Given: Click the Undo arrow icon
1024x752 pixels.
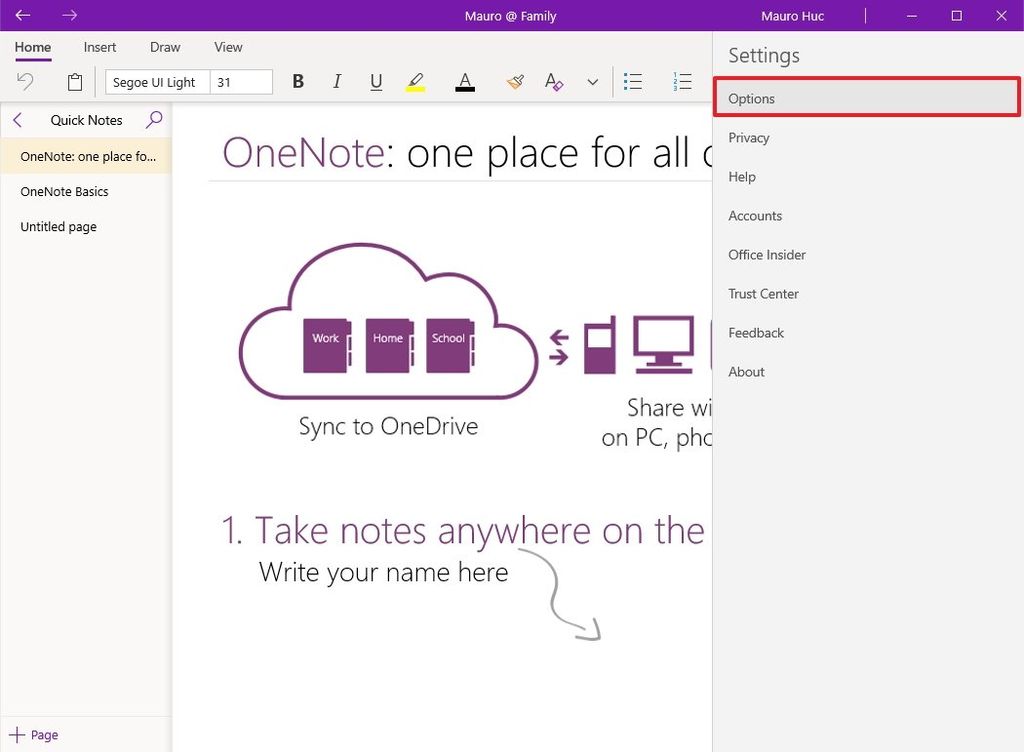Looking at the screenshot, I should pyautogui.click(x=25, y=82).
